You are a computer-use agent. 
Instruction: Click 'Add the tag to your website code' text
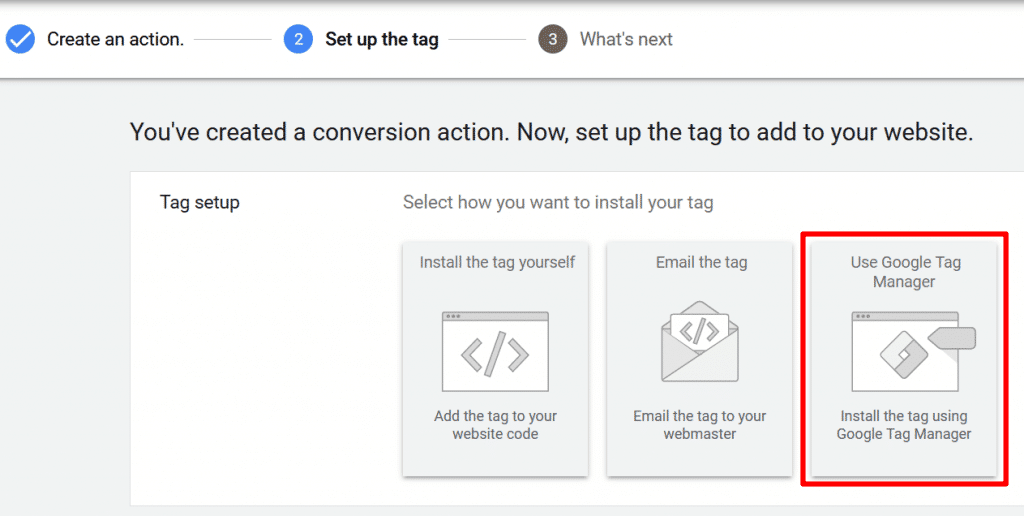(495, 425)
